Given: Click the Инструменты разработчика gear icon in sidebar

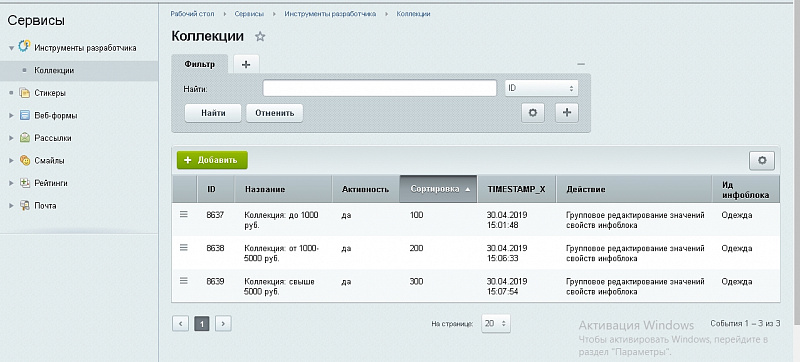Looking at the screenshot, I should [24, 46].
